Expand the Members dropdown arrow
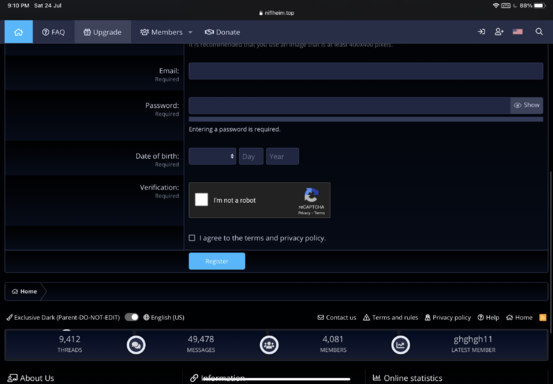The image size is (553, 384). point(190,32)
